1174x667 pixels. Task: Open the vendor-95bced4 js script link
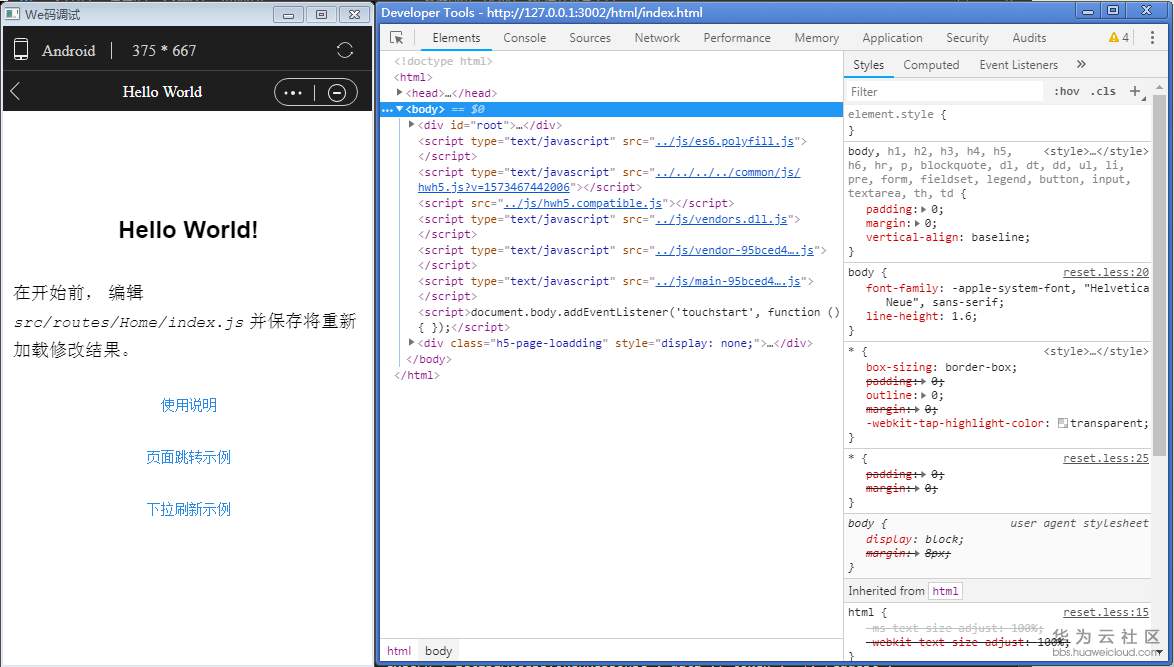734,250
